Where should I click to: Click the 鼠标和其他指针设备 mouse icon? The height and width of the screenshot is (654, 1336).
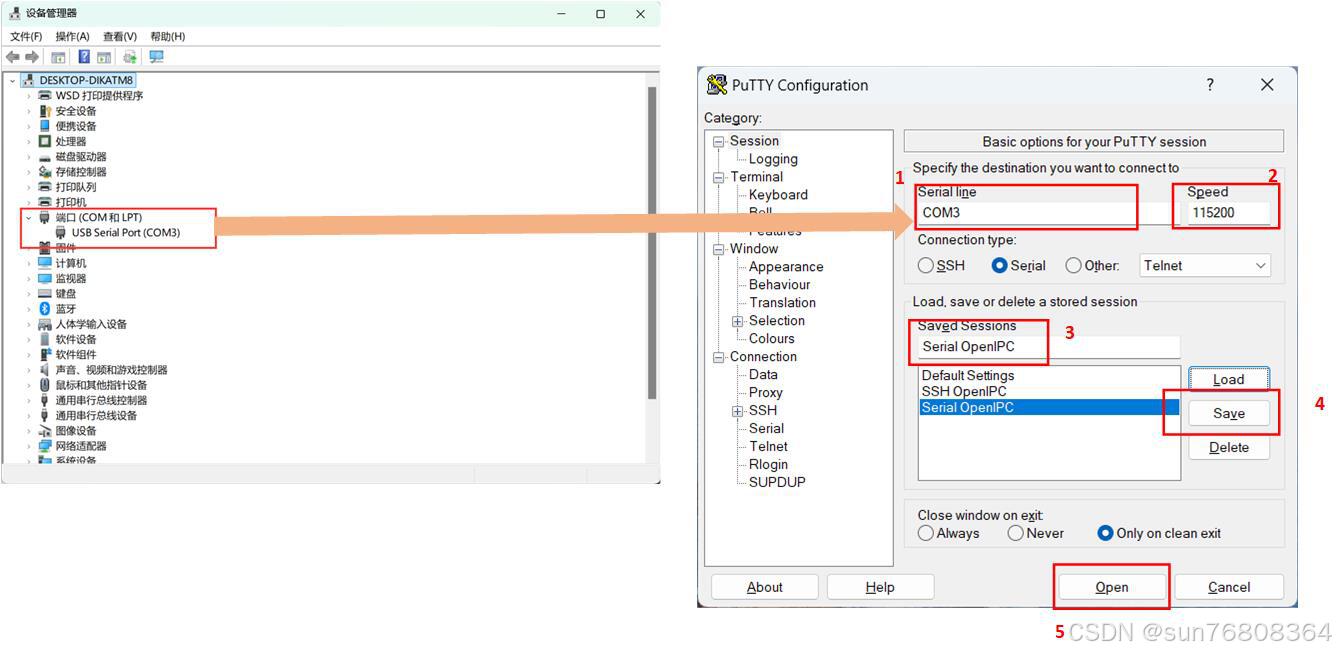coord(45,385)
